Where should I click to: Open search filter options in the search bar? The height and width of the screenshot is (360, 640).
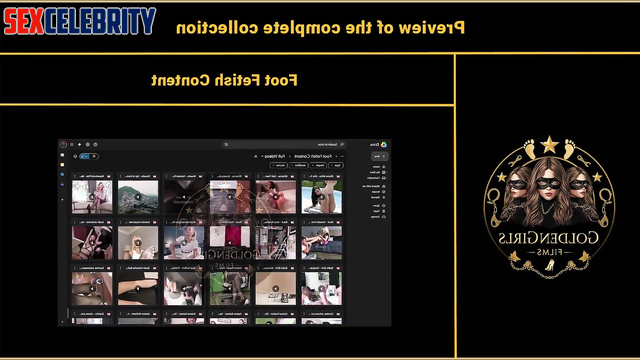226,144
